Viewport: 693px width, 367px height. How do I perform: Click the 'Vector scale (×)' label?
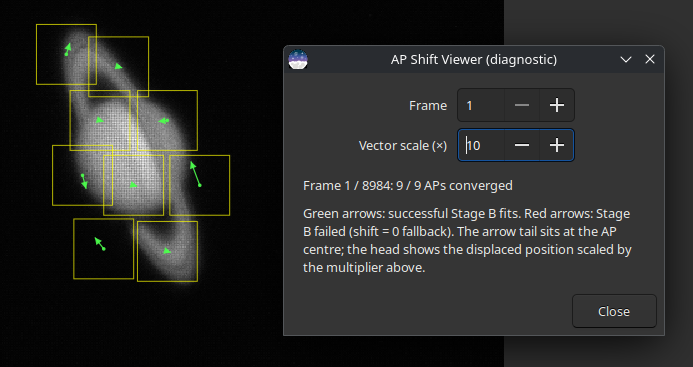(403, 145)
